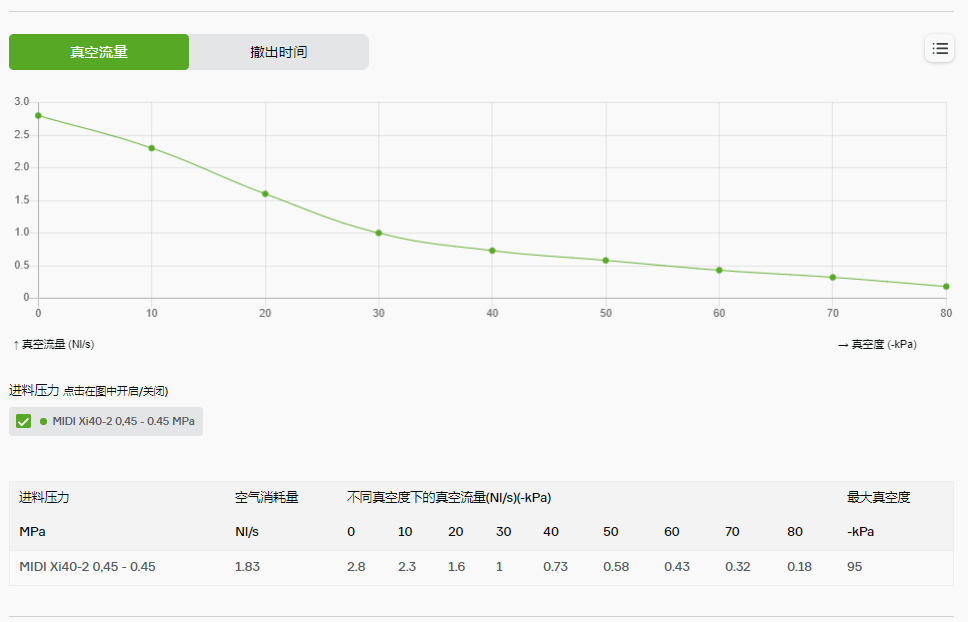Click the MIDI Xi40-2 table row label
The height and width of the screenshot is (622, 968).
click(x=88, y=566)
